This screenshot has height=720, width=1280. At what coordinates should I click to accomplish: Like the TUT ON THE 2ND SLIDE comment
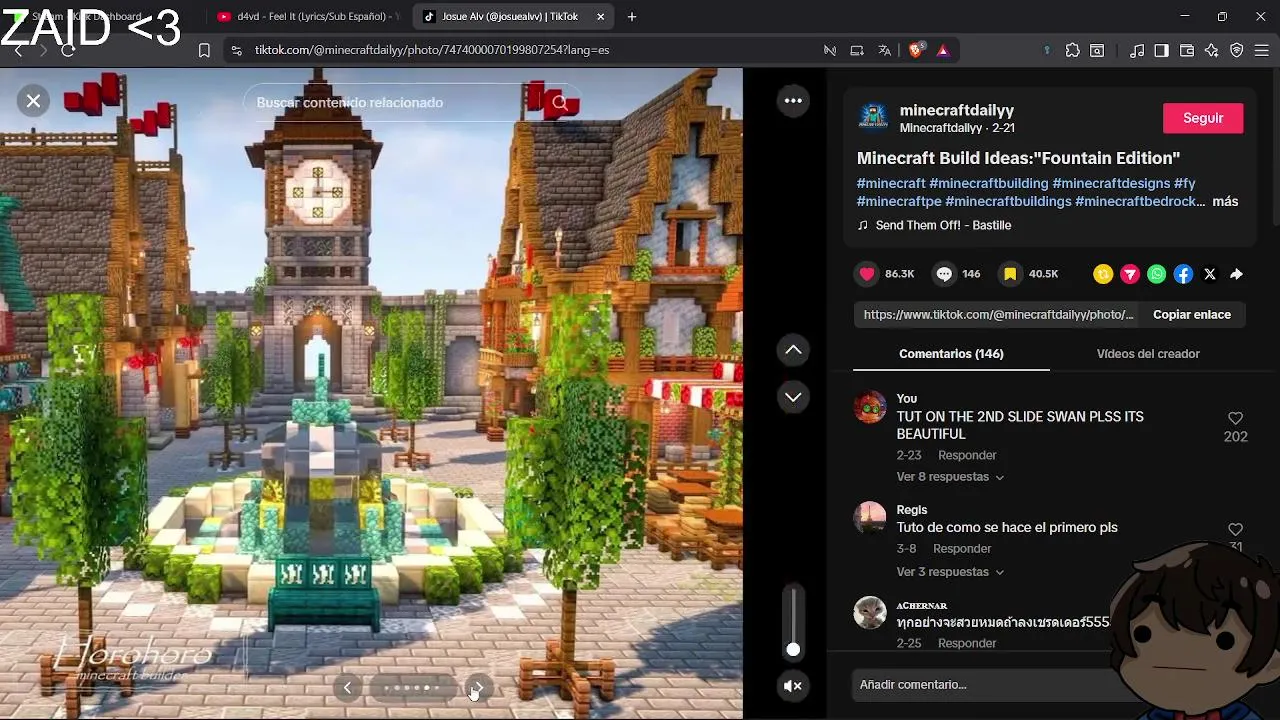coord(1235,419)
